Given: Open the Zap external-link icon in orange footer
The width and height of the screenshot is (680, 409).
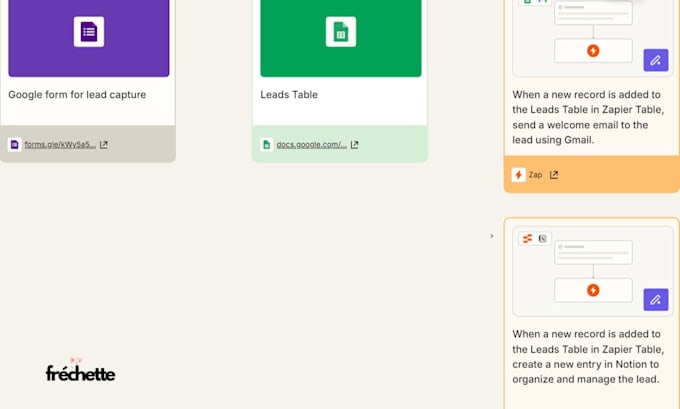Looking at the screenshot, I should pyautogui.click(x=554, y=175).
